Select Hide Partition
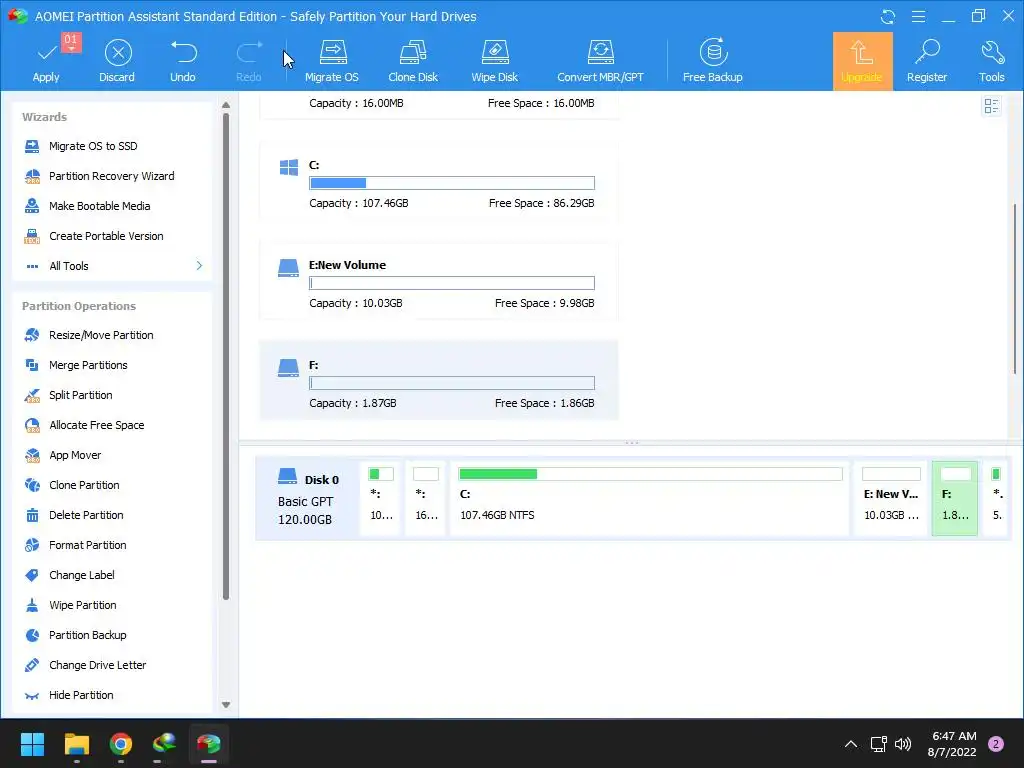Image resolution: width=1024 pixels, height=768 pixels. coord(81,696)
